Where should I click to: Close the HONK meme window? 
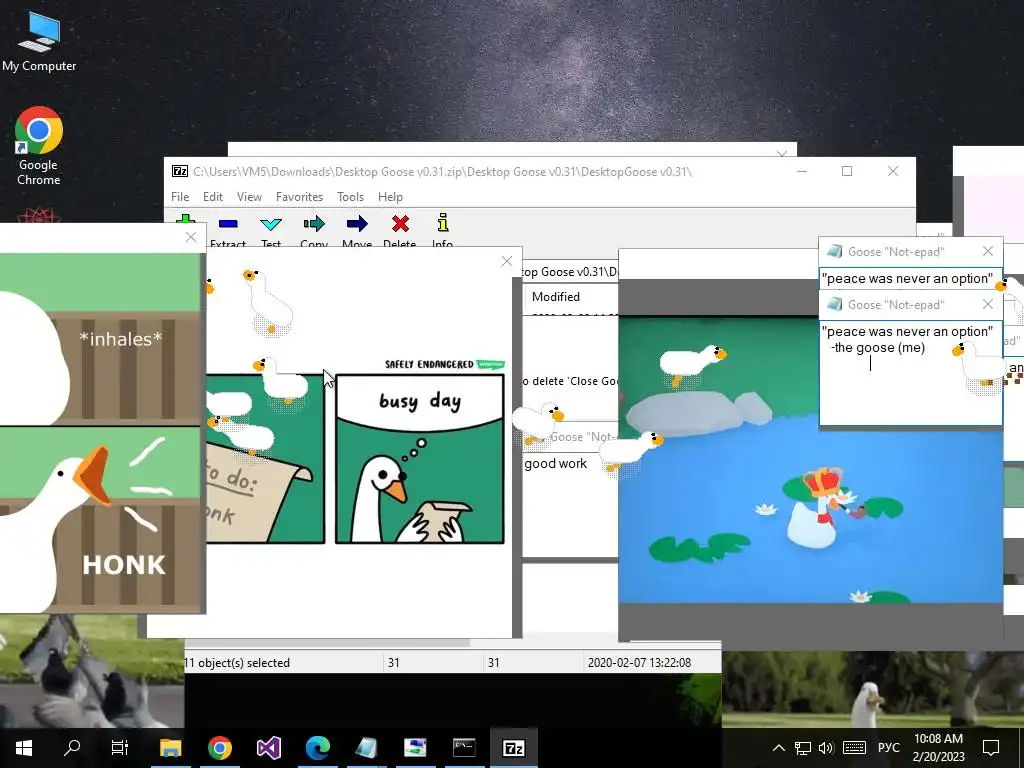[x=191, y=237]
